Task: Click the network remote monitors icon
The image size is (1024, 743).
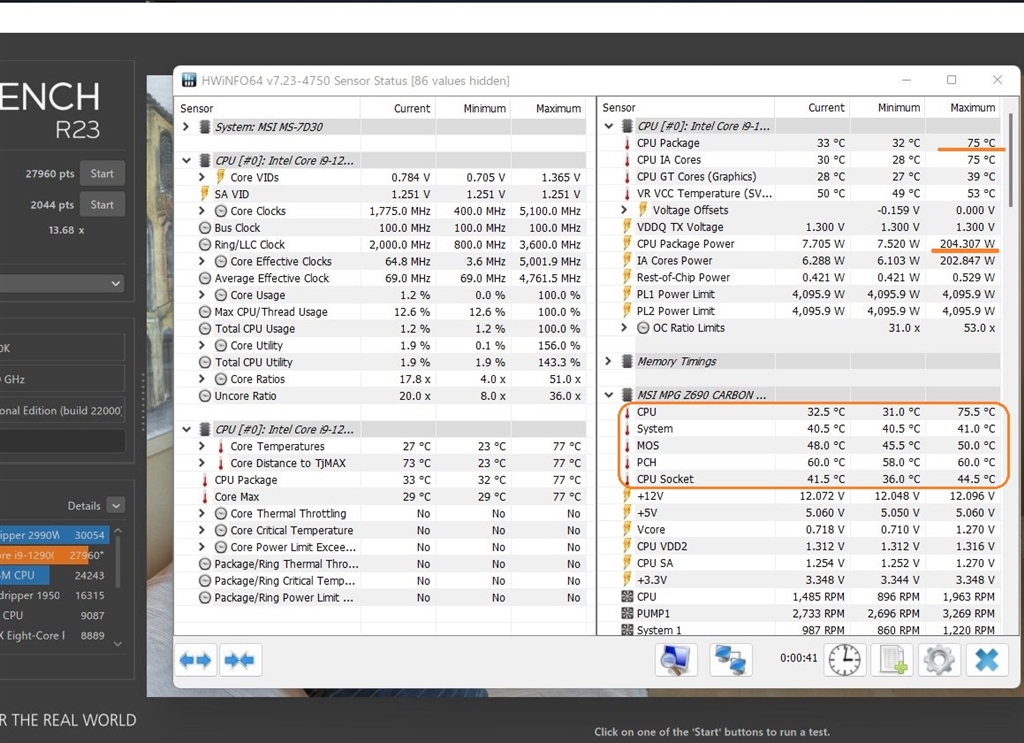Action: coord(730,660)
